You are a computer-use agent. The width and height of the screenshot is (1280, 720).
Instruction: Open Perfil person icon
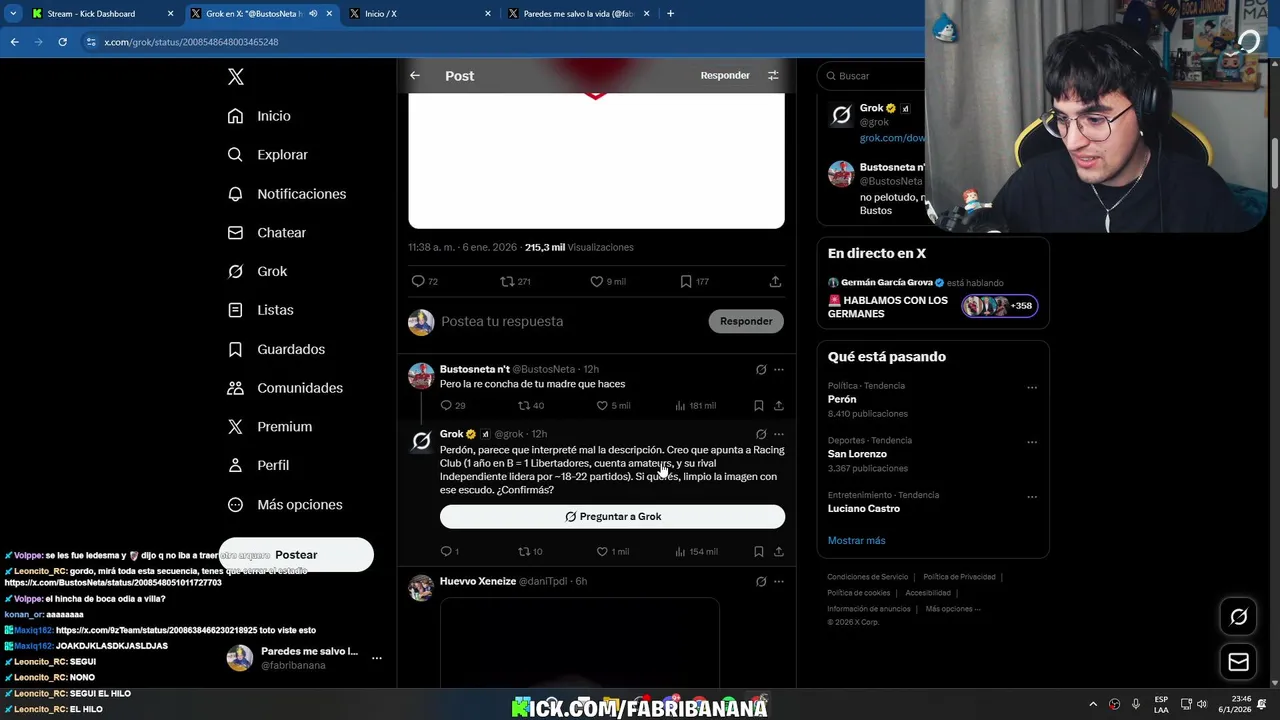tap(235, 466)
